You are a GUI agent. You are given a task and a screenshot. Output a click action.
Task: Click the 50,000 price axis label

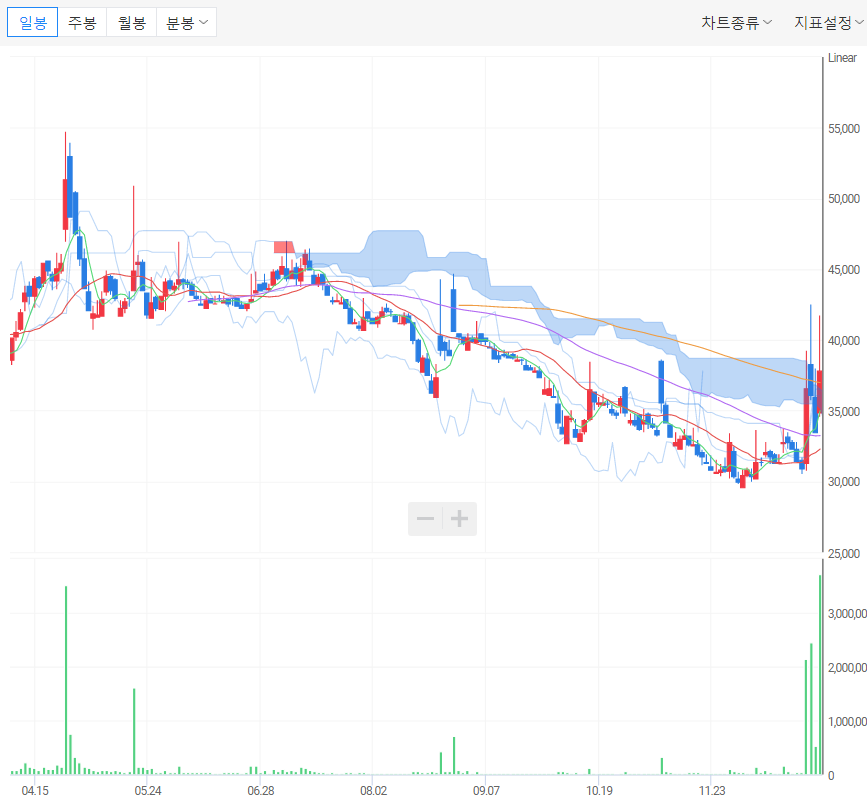coord(844,199)
